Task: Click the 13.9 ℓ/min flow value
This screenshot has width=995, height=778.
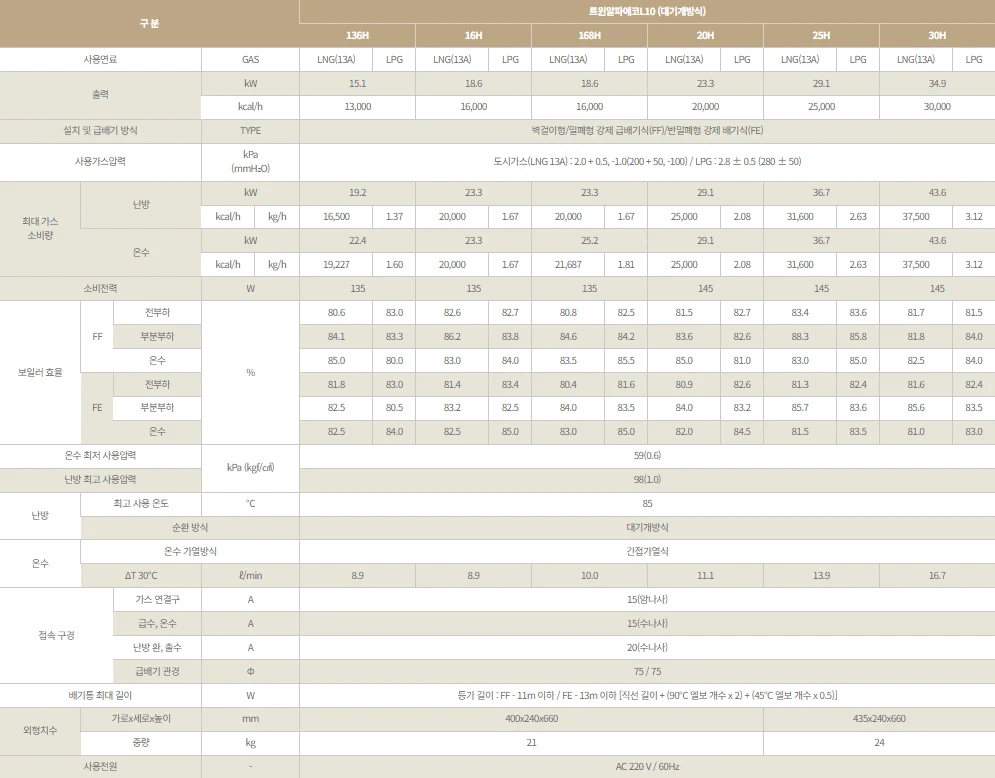Action: coord(821,576)
